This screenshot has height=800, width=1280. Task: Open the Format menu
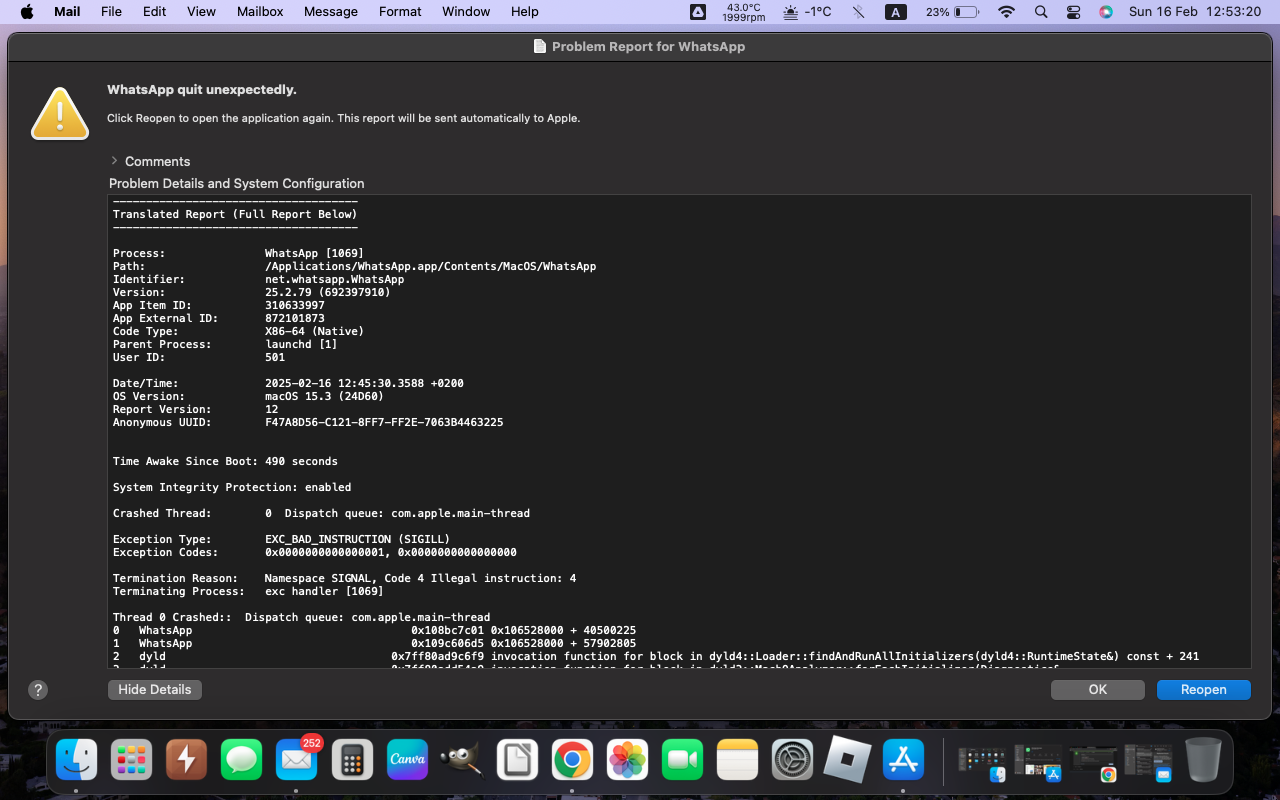pos(400,12)
